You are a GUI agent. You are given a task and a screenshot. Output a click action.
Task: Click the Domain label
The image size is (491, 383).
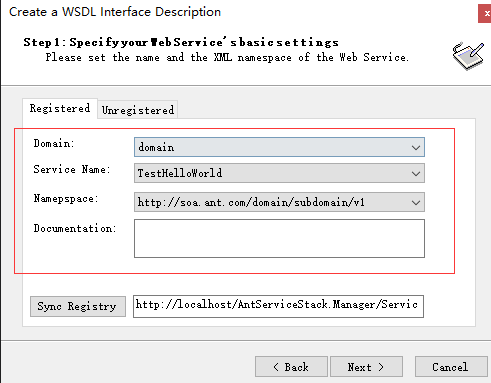pyautogui.click(x=54, y=143)
